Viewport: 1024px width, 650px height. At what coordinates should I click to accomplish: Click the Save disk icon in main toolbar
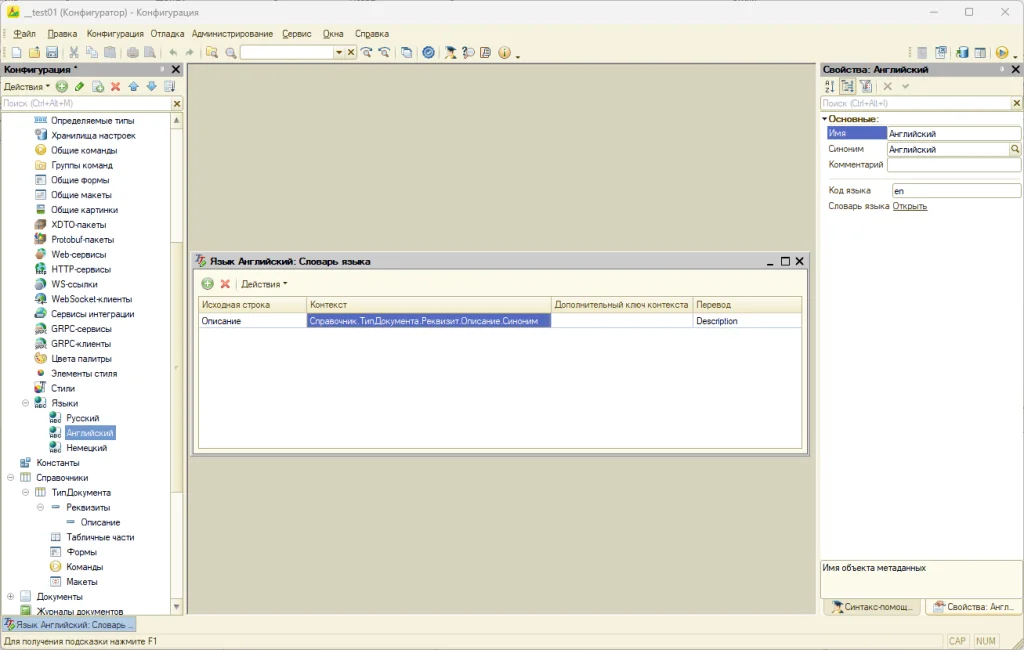point(52,53)
